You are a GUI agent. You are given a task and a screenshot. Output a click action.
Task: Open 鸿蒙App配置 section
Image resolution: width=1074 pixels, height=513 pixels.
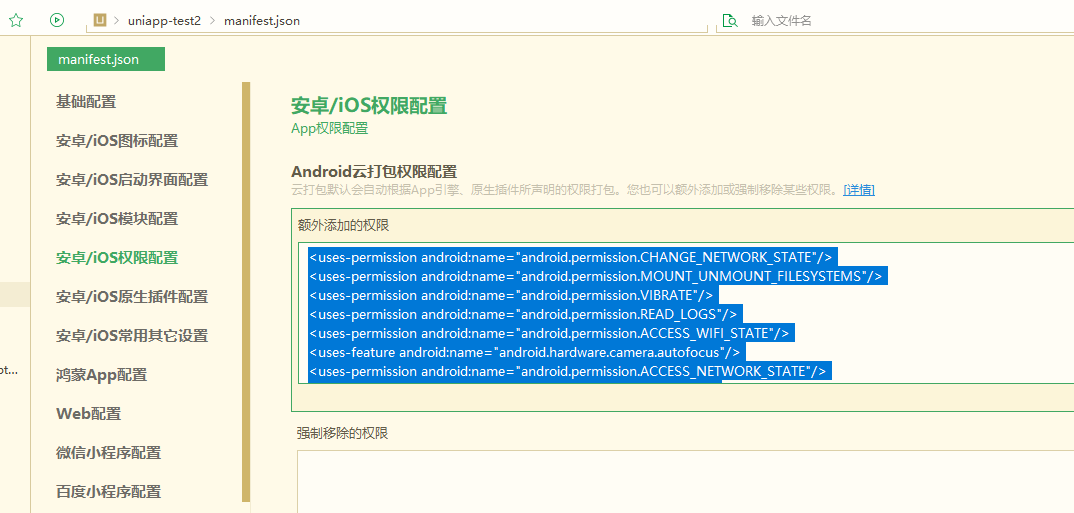(x=101, y=375)
